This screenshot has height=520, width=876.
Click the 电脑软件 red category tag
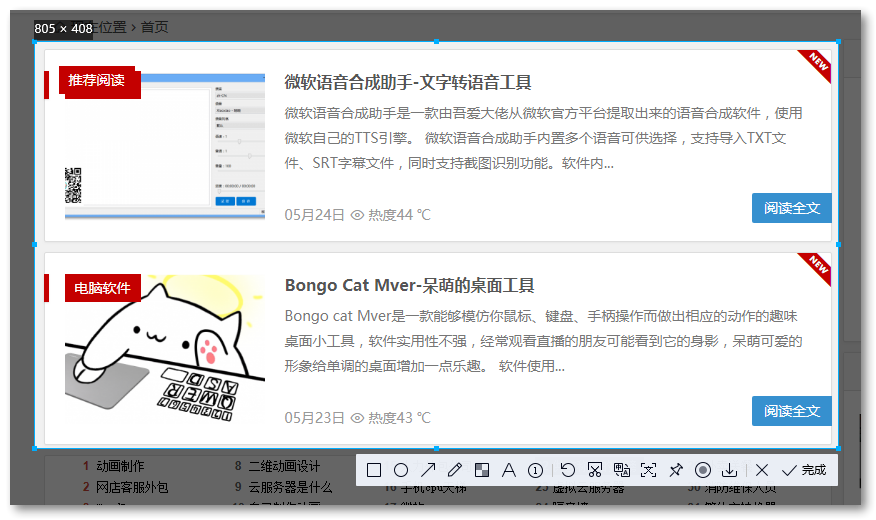click(x=102, y=288)
